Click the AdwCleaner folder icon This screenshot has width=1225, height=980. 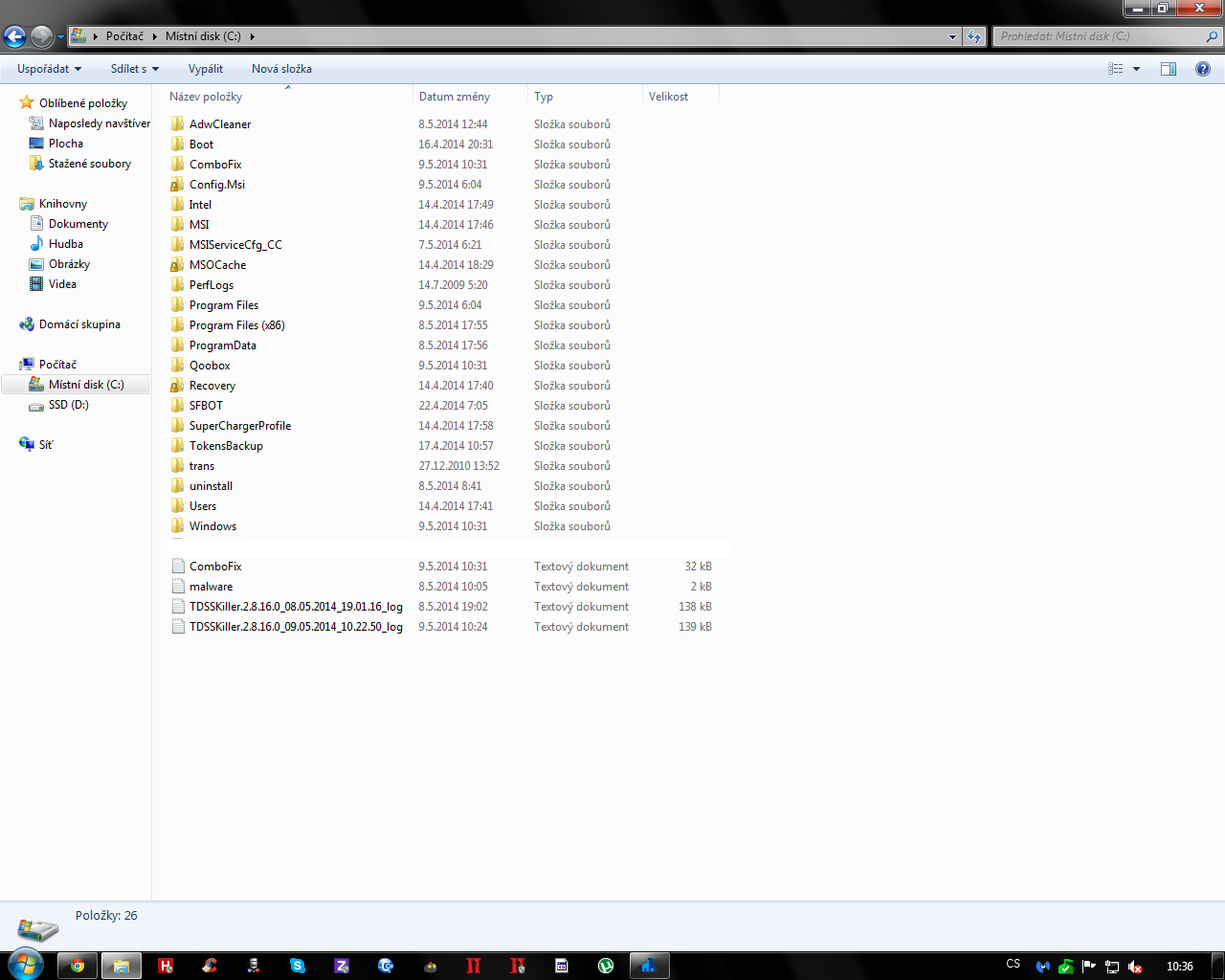point(177,124)
